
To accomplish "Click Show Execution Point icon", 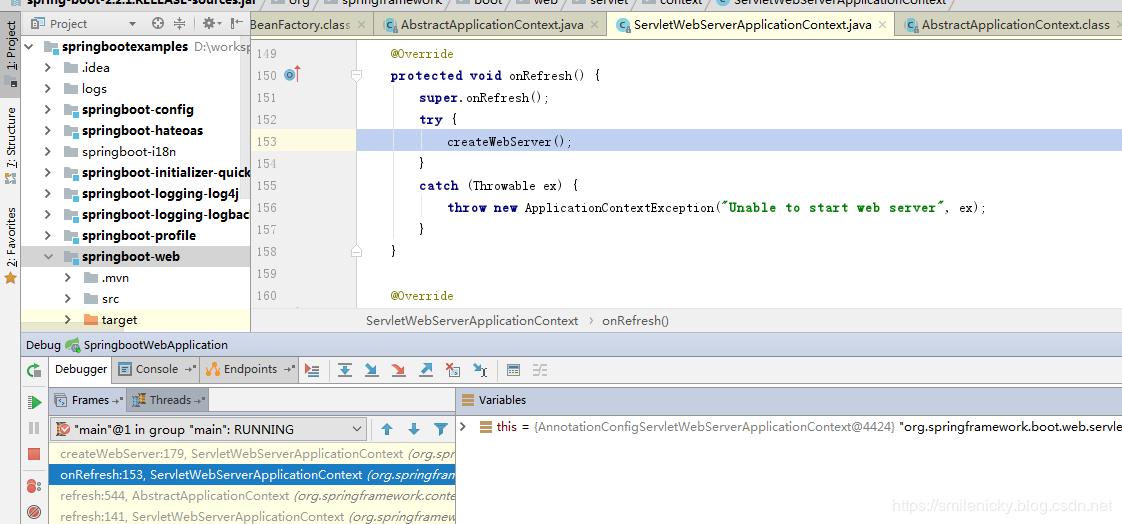I will point(312,370).
